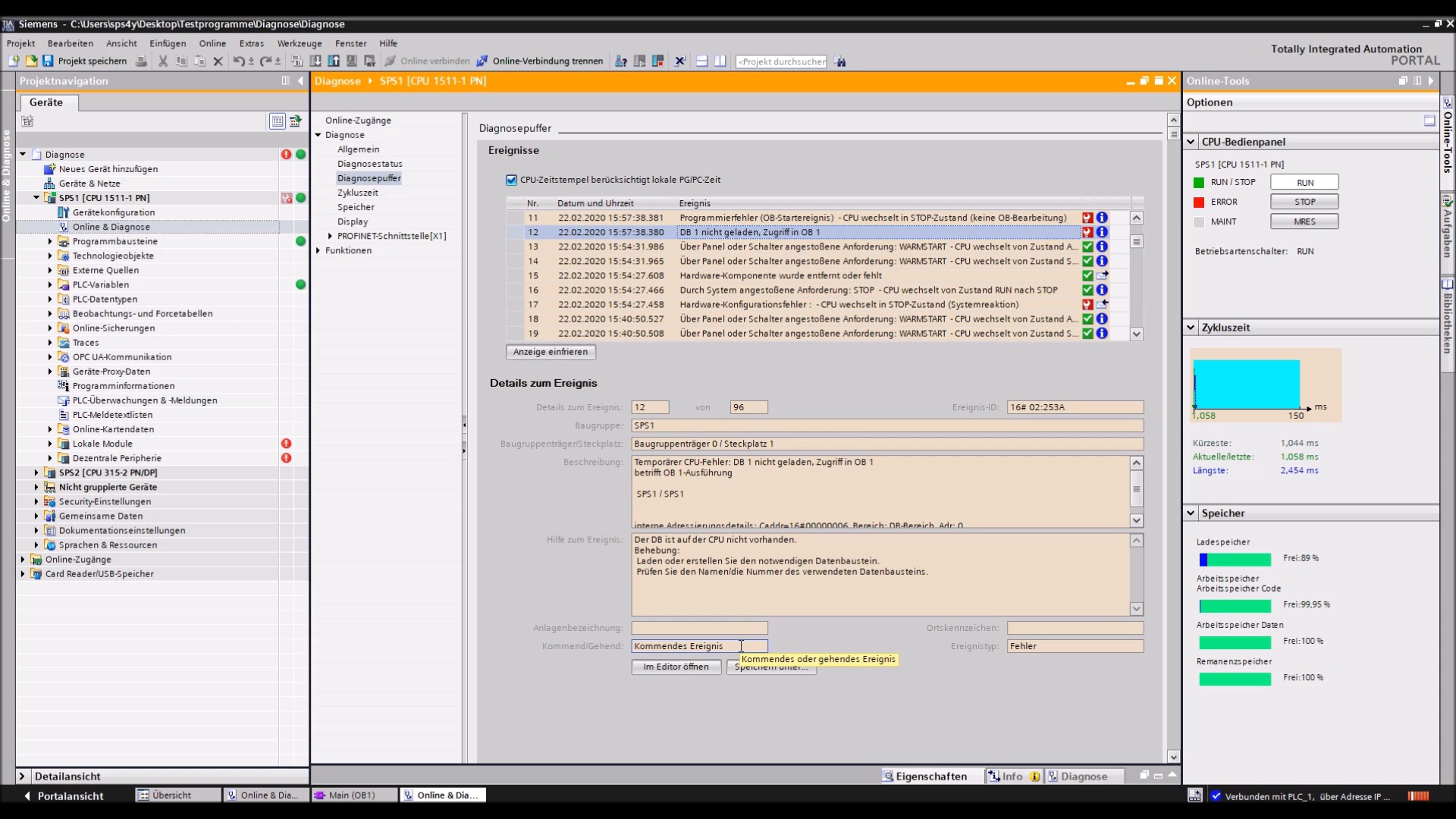Screen dimensions: 1456x819
Task: Expand the Funktionen entry
Action: click(318, 250)
